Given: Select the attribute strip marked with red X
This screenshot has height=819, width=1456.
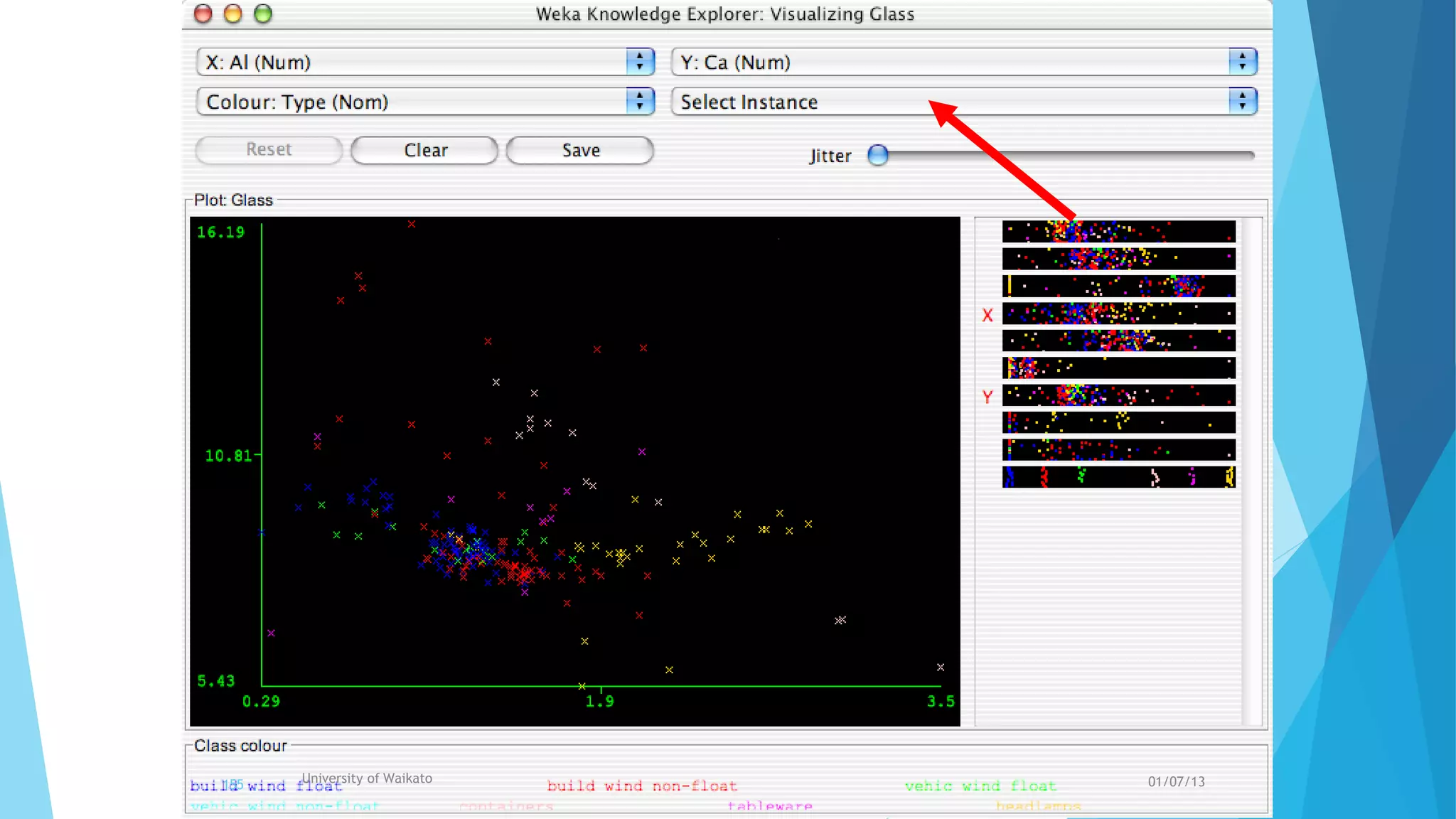Looking at the screenshot, I should (1118, 314).
